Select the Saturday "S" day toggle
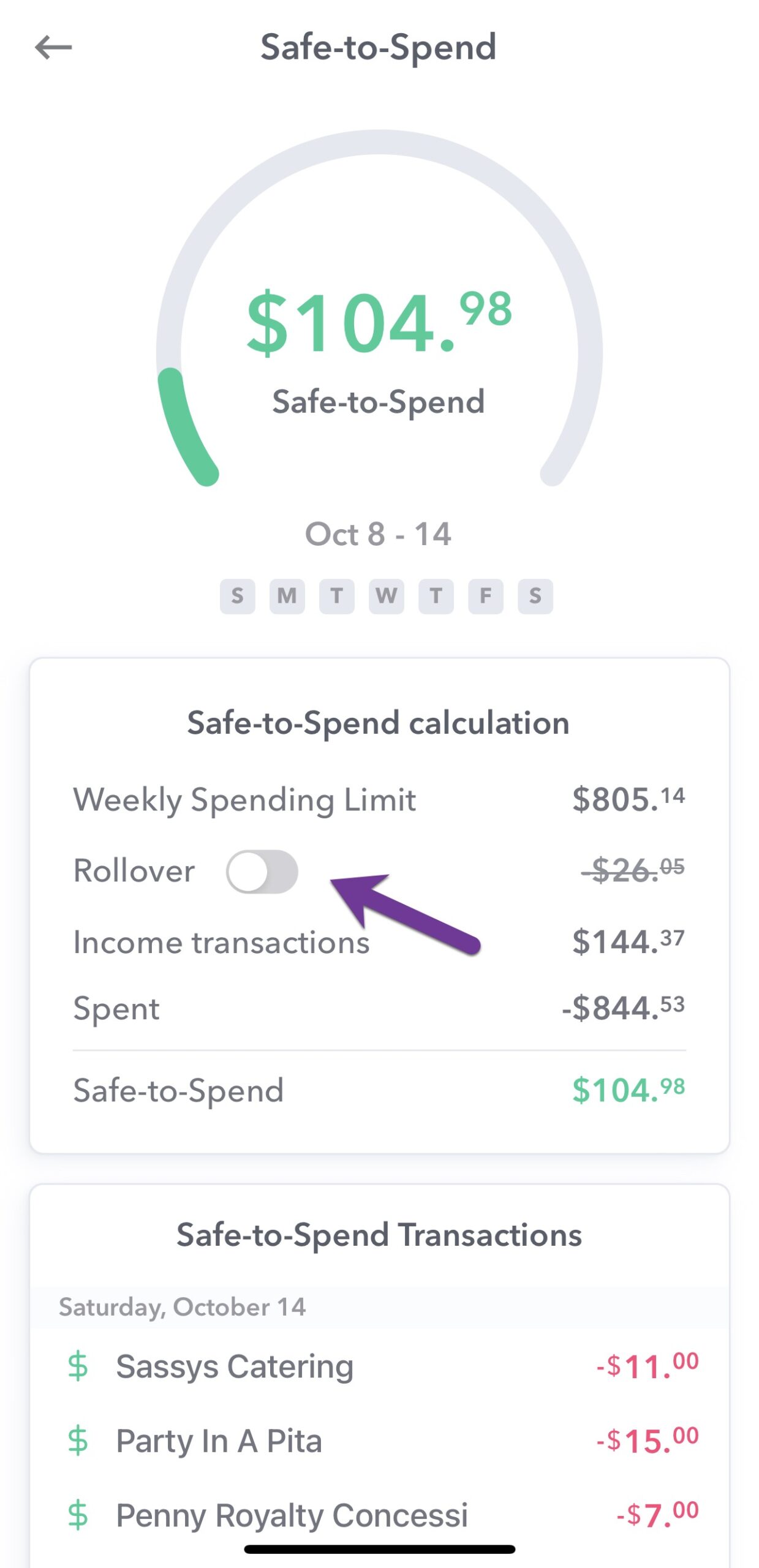This screenshot has height=1568, width=759. [535, 594]
